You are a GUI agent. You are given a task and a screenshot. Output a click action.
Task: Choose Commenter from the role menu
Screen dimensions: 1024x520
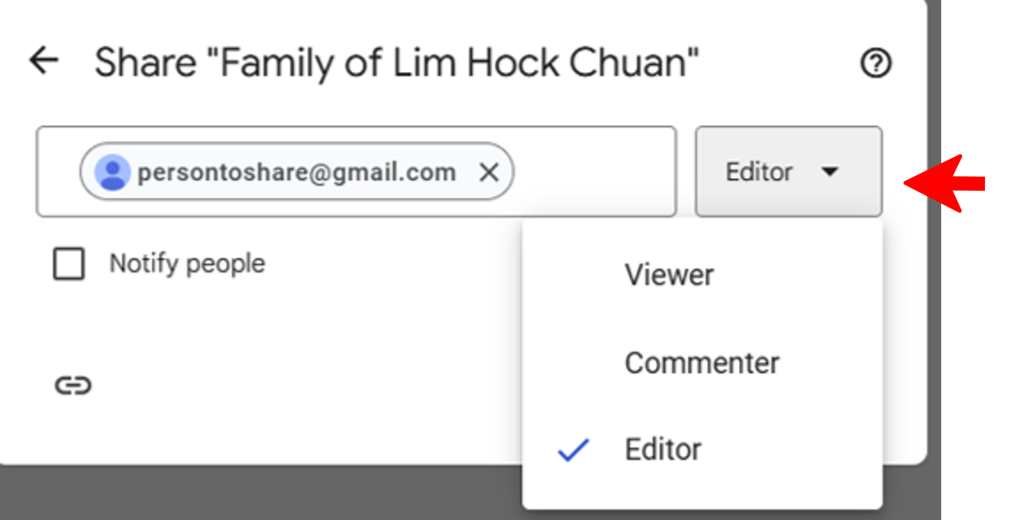point(701,363)
